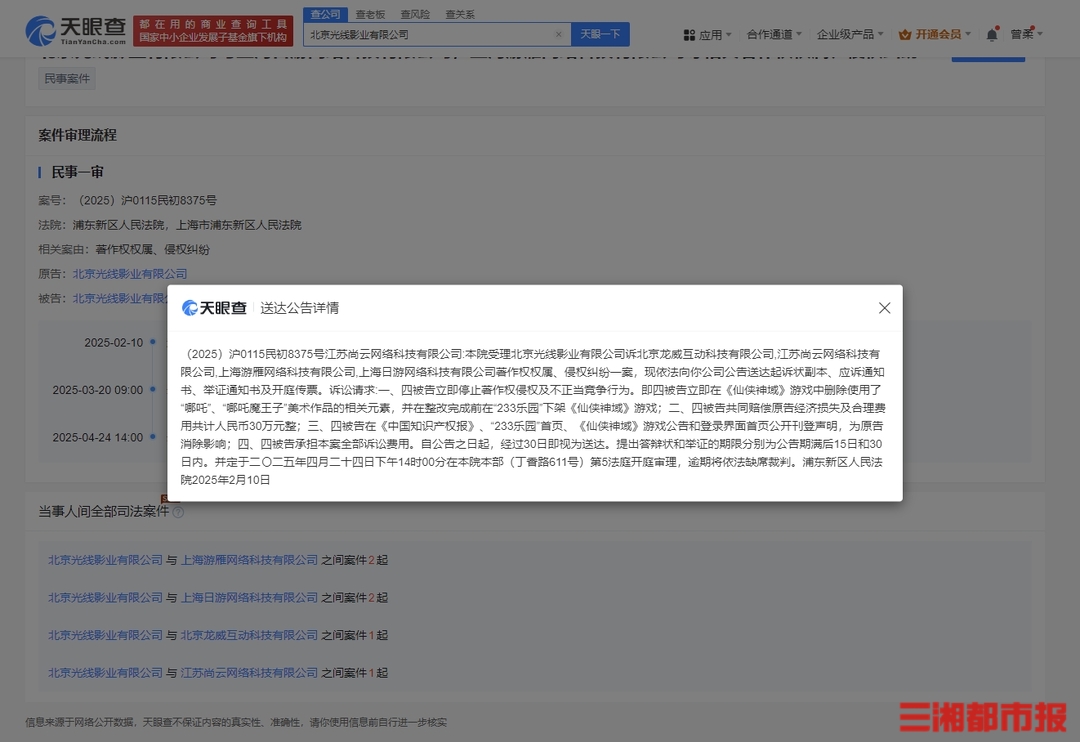The image size is (1080, 742).
Task: Click the VIP crown icon
Action: pyautogui.click(x=905, y=34)
